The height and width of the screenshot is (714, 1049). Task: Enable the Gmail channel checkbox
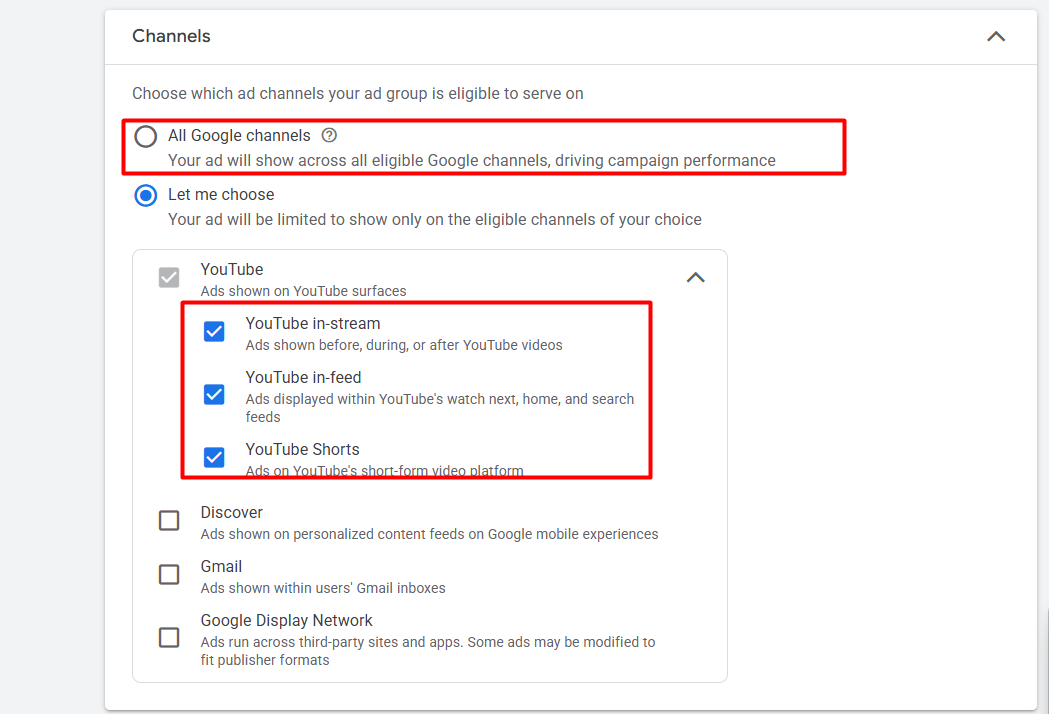click(x=169, y=575)
